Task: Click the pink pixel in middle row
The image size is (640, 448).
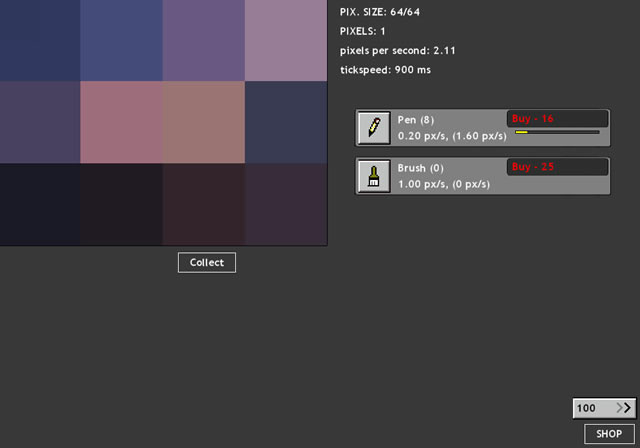Action: click(x=121, y=122)
